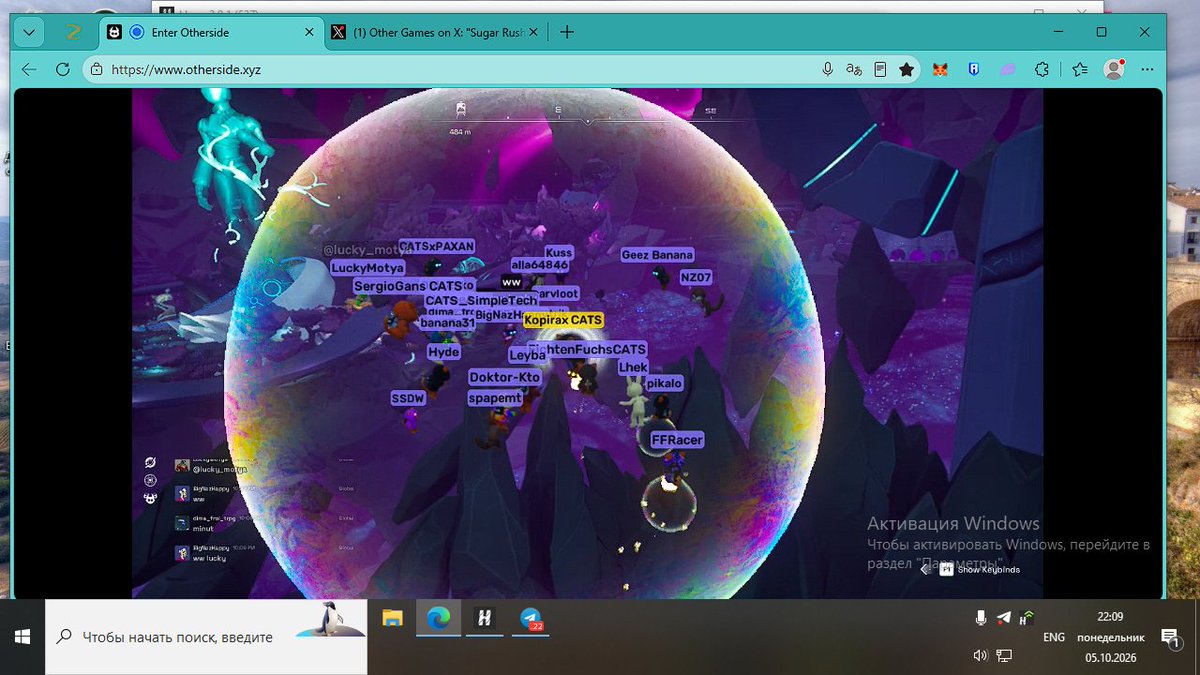Click Show Keybinds in the game
The width and height of the screenshot is (1200, 675).
pyautogui.click(x=979, y=569)
